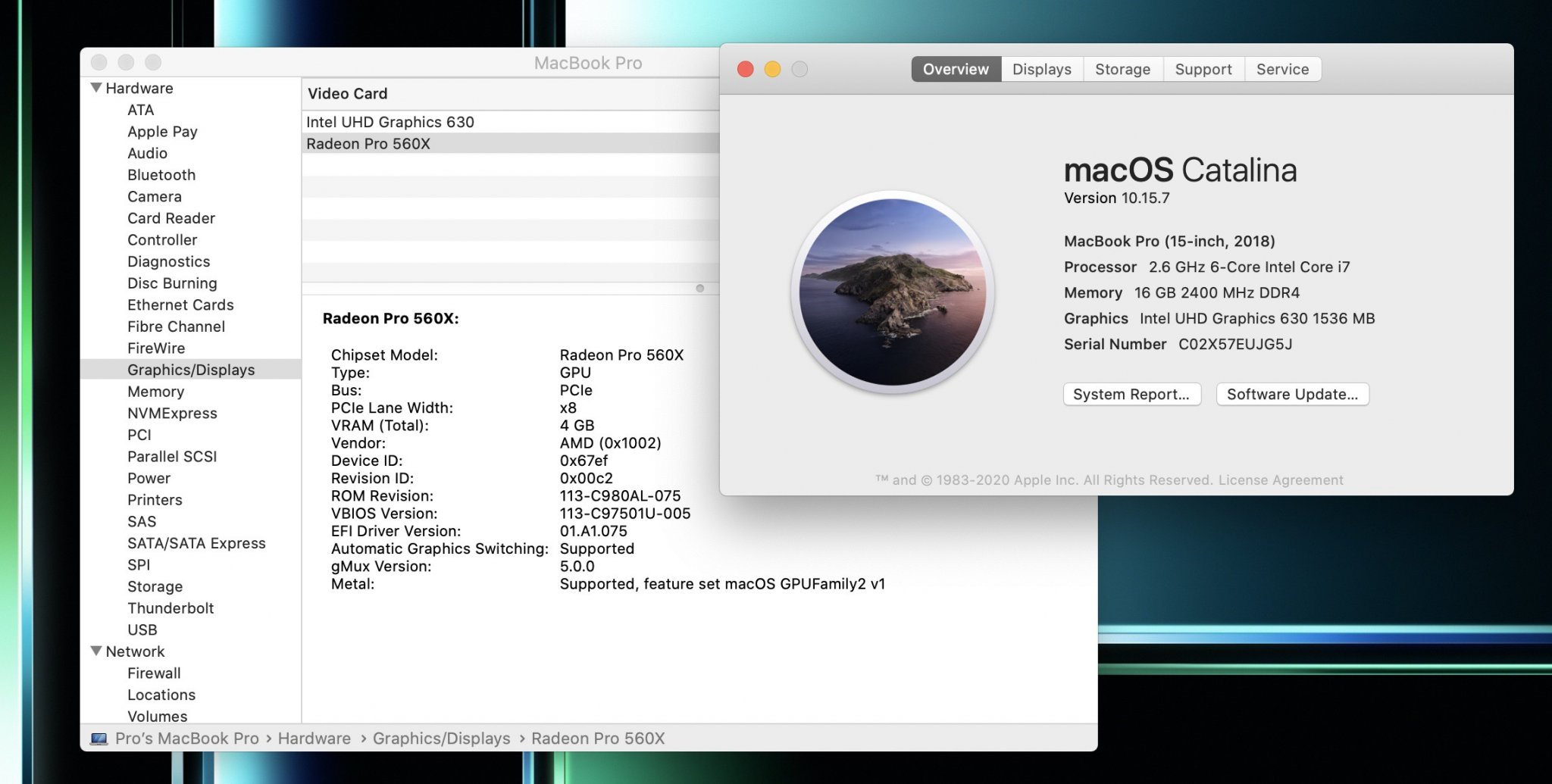Image resolution: width=1552 pixels, height=784 pixels.
Task: Select Parallel SCSI in the sidebar
Action: coord(172,456)
